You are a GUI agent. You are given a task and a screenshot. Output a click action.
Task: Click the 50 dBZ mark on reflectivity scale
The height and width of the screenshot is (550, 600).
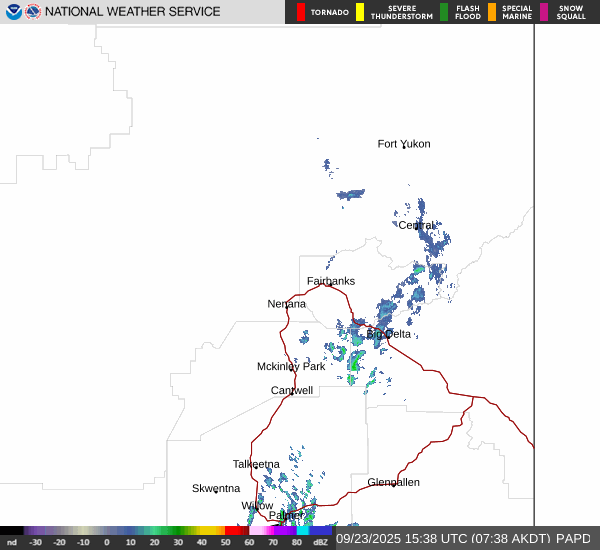pyautogui.click(x=225, y=542)
